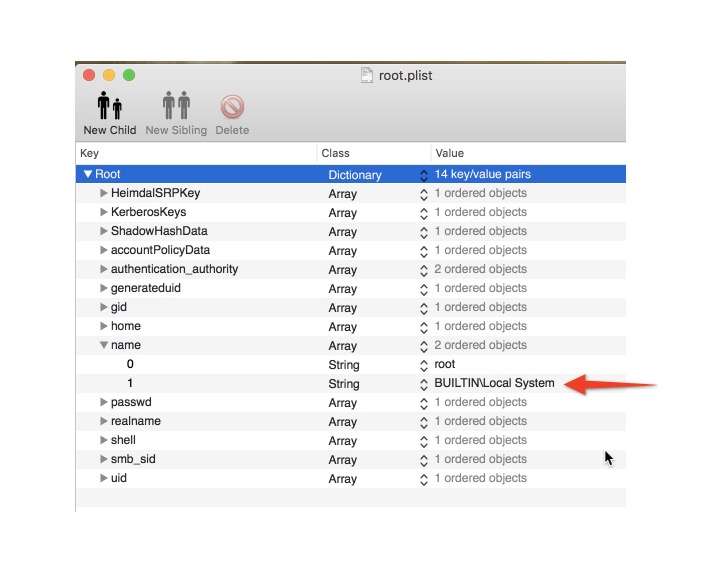
Task: Select the BUILTIN\Local System value
Action: click(494, 383)
